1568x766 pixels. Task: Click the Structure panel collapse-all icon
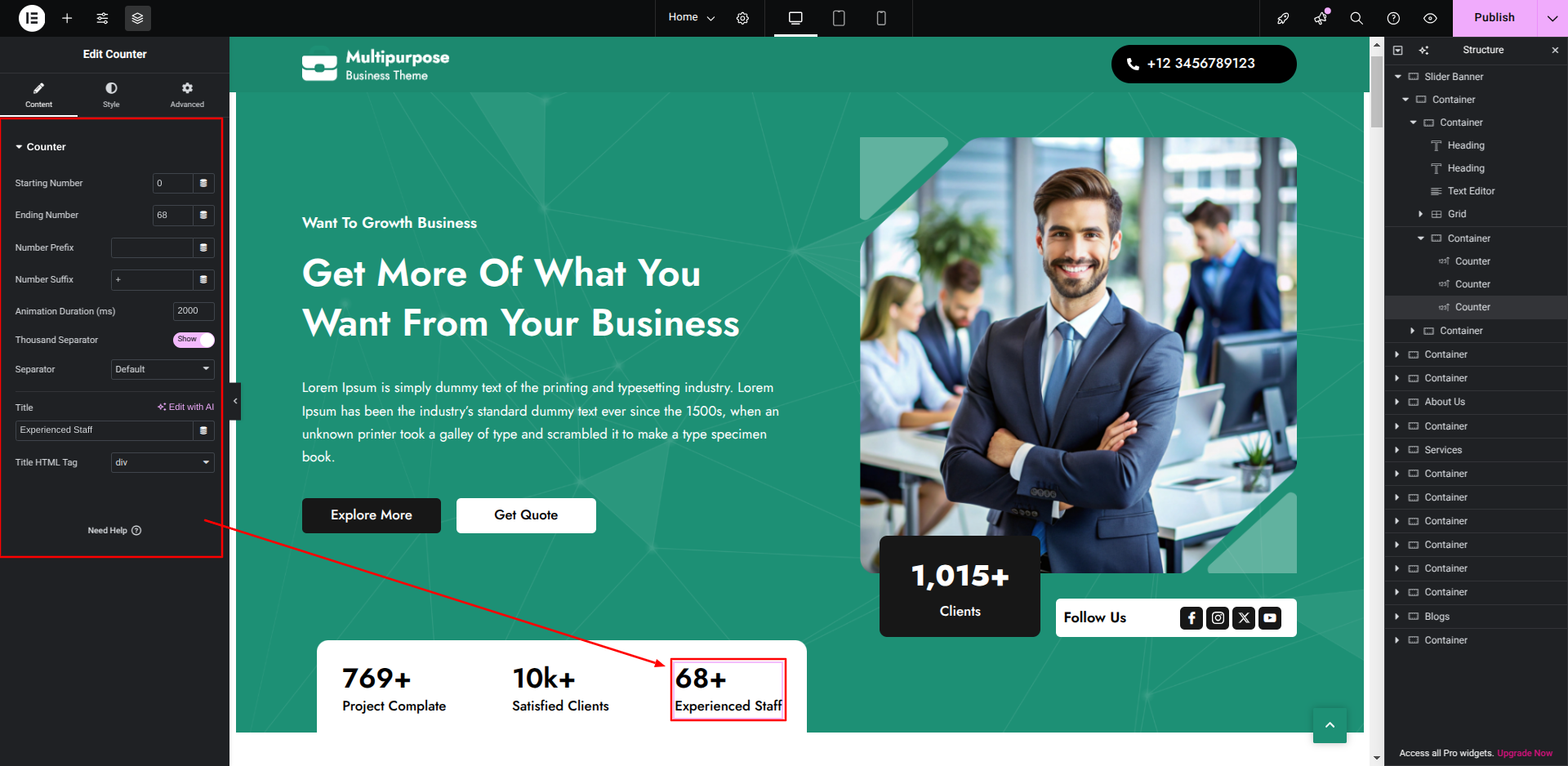(x=1398, y=50)
